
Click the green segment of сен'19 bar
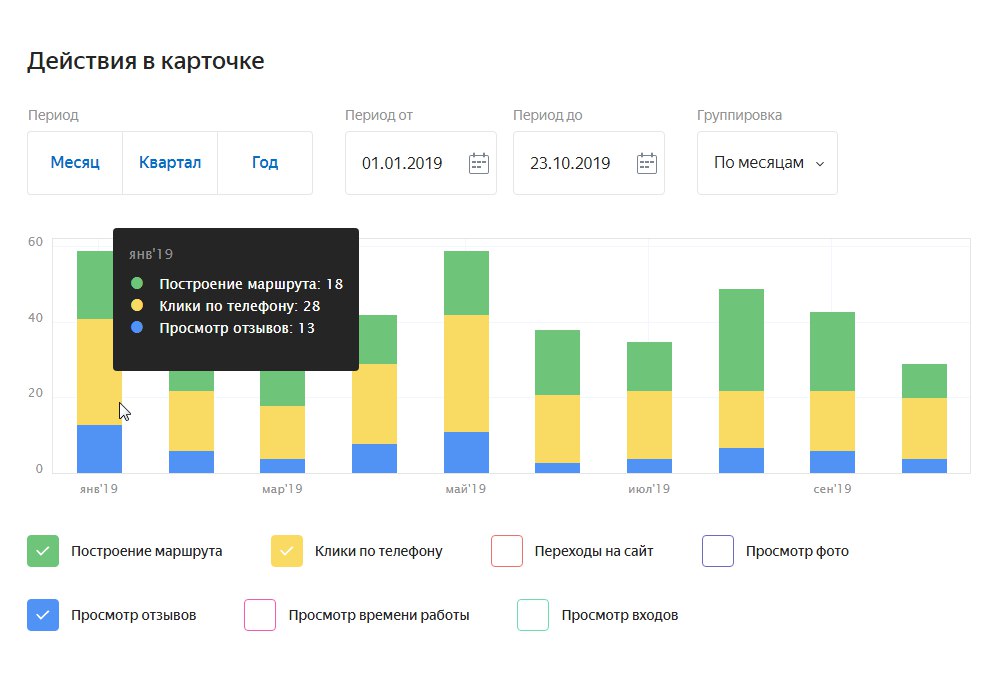point(833,352)
